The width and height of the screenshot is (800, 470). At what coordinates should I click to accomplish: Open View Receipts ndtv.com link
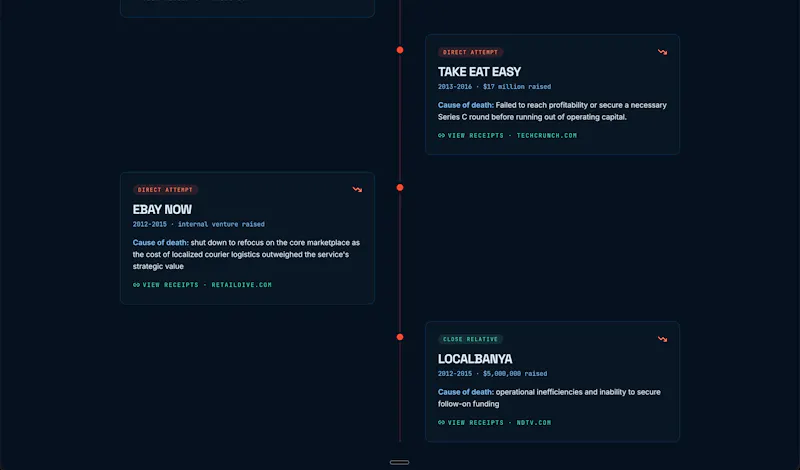[x=494, y=423]
